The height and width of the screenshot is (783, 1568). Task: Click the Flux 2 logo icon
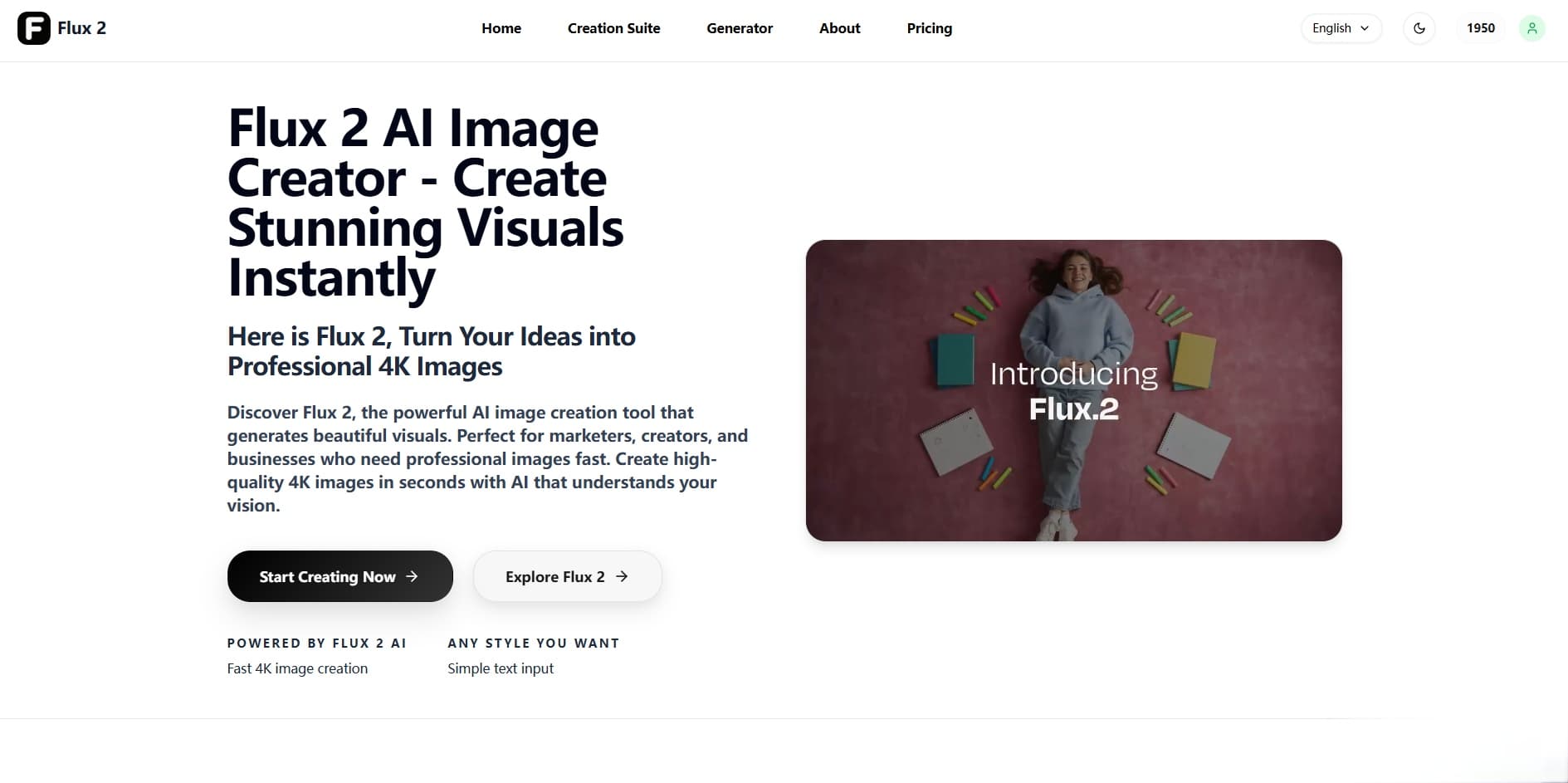click(x=34, y=28)
